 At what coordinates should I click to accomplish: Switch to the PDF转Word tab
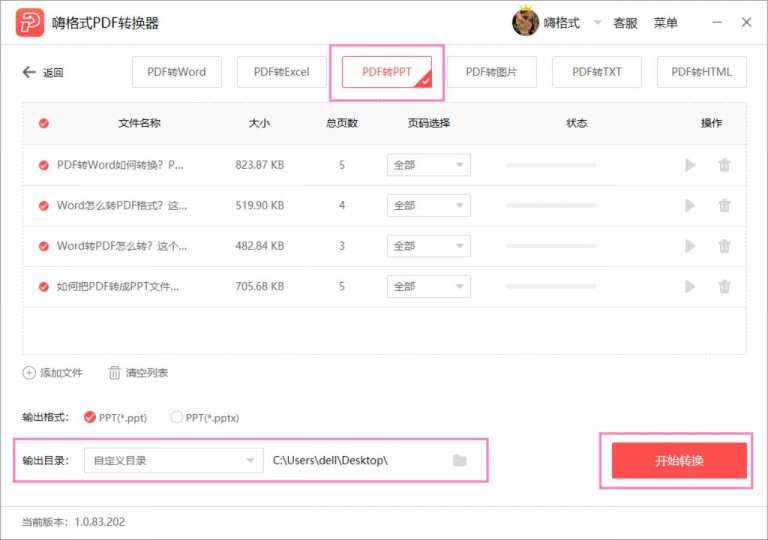(177, 72)
